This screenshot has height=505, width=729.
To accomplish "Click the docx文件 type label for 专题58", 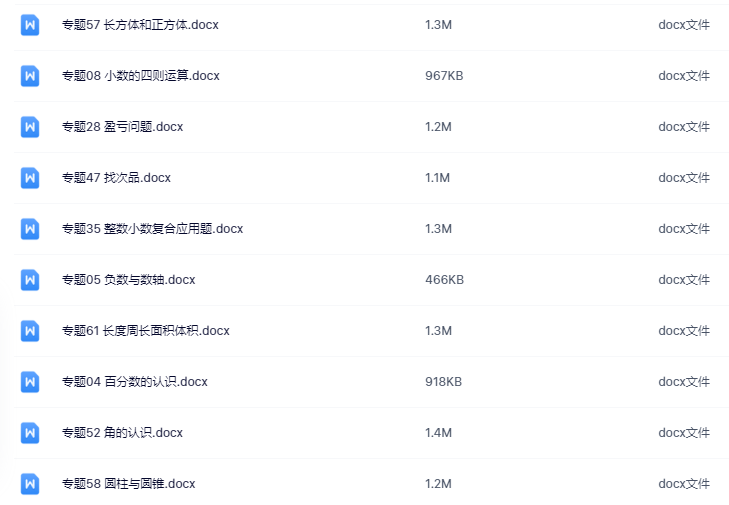I will [684, 484].
